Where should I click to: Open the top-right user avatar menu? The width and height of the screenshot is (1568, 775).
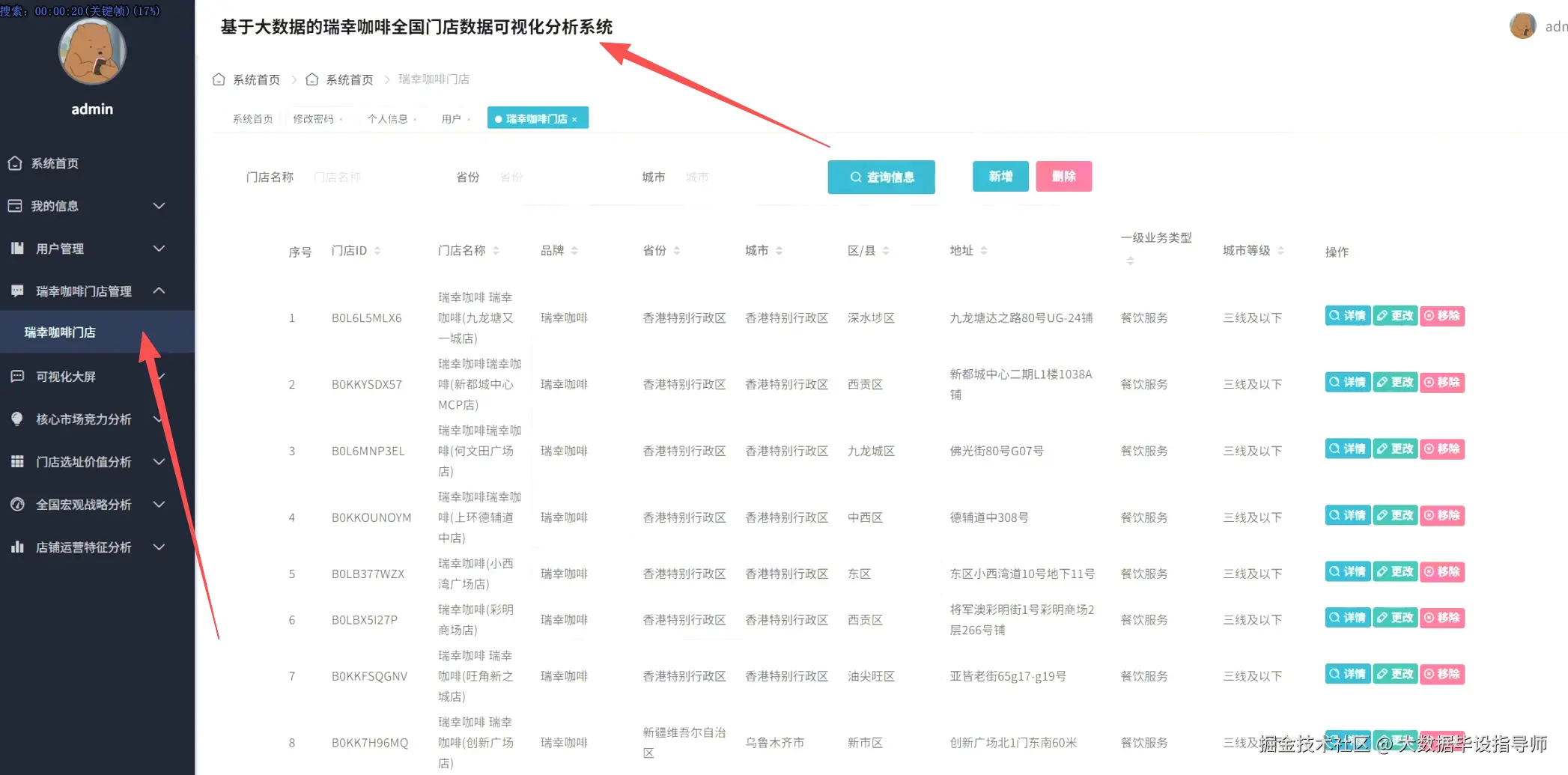(x=1522, y=26)
